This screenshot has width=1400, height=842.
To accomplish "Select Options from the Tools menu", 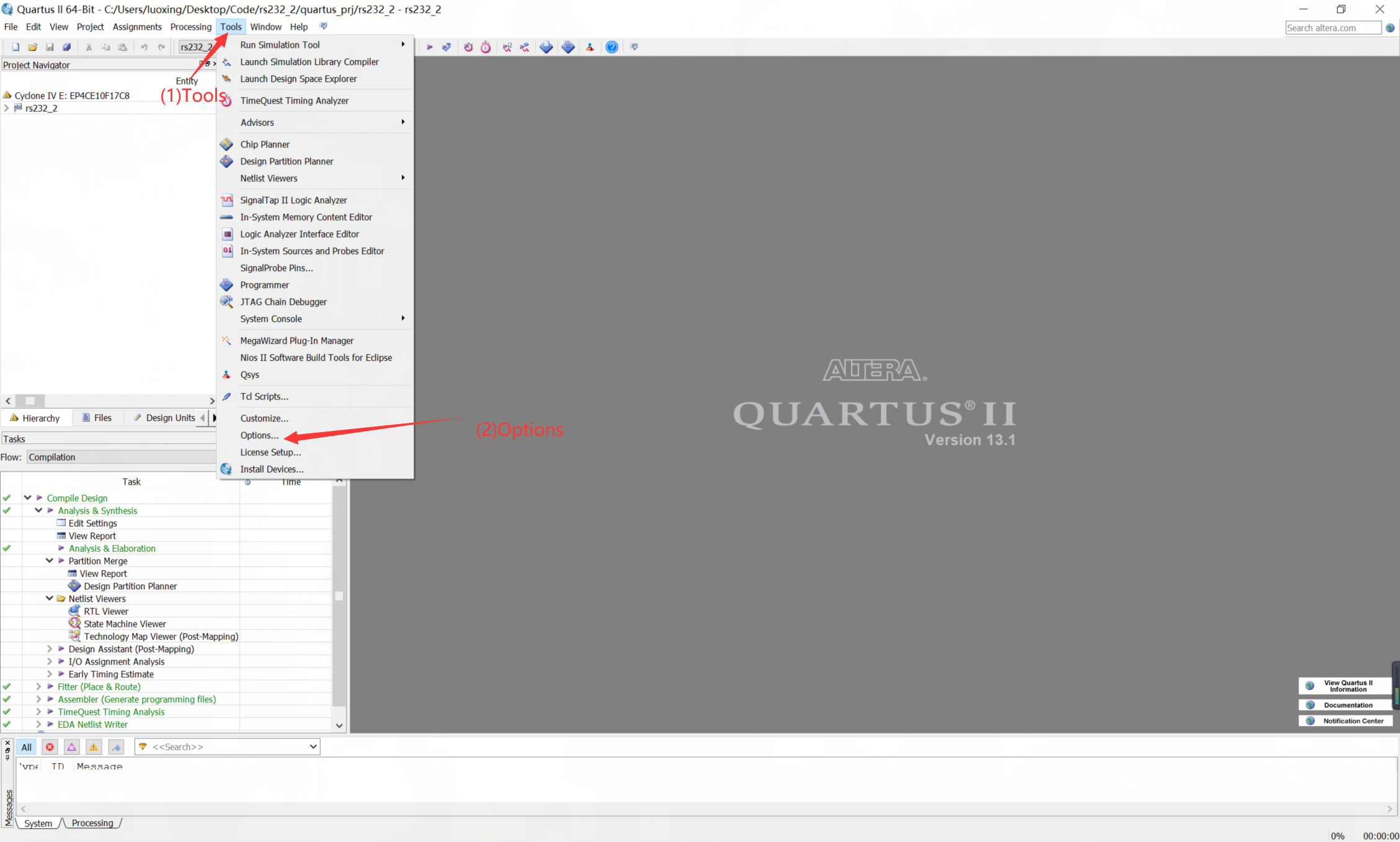I will pos(259,435).
